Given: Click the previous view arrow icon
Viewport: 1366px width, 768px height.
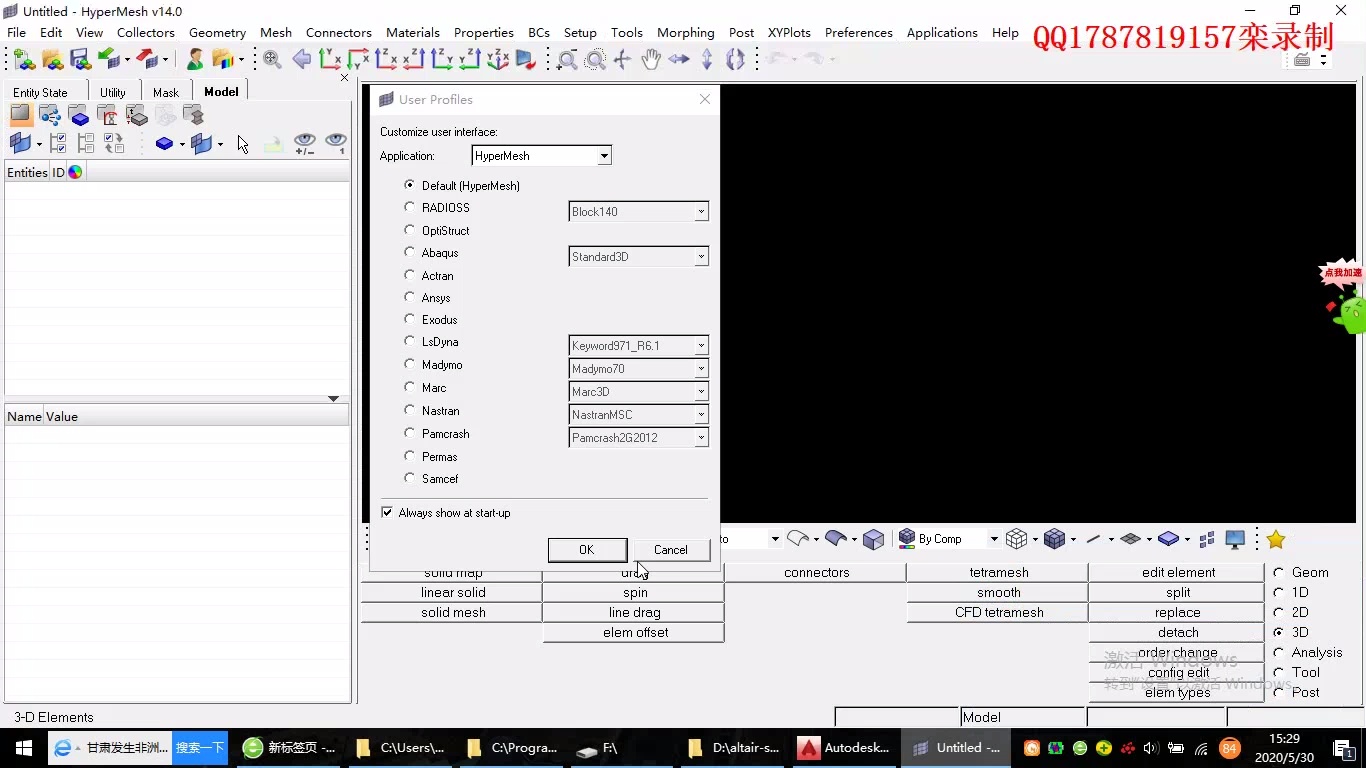Looking at the screenshot, I should (301, 60).
